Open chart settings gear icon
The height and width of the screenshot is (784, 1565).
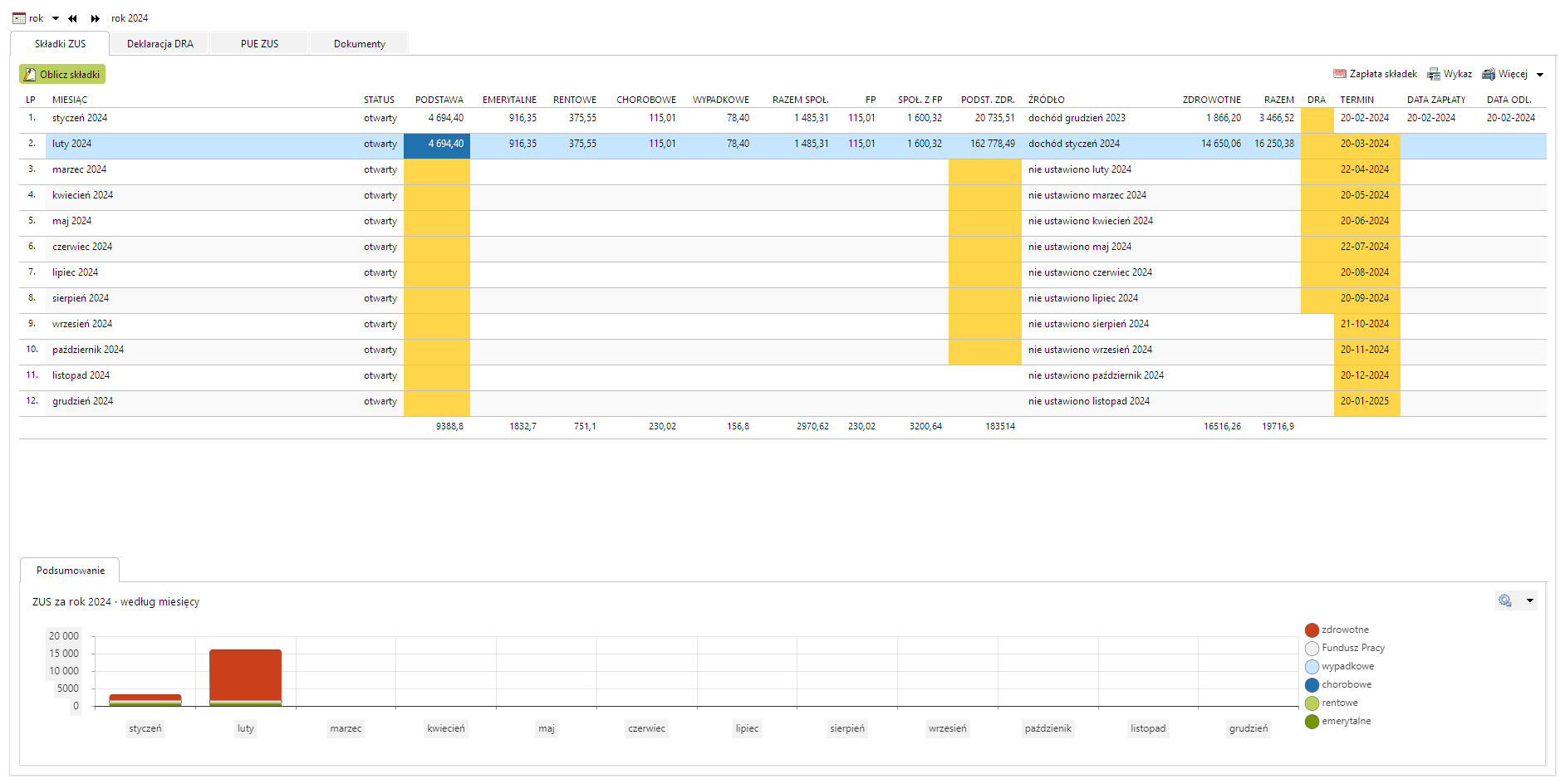tap(1505, 600)
